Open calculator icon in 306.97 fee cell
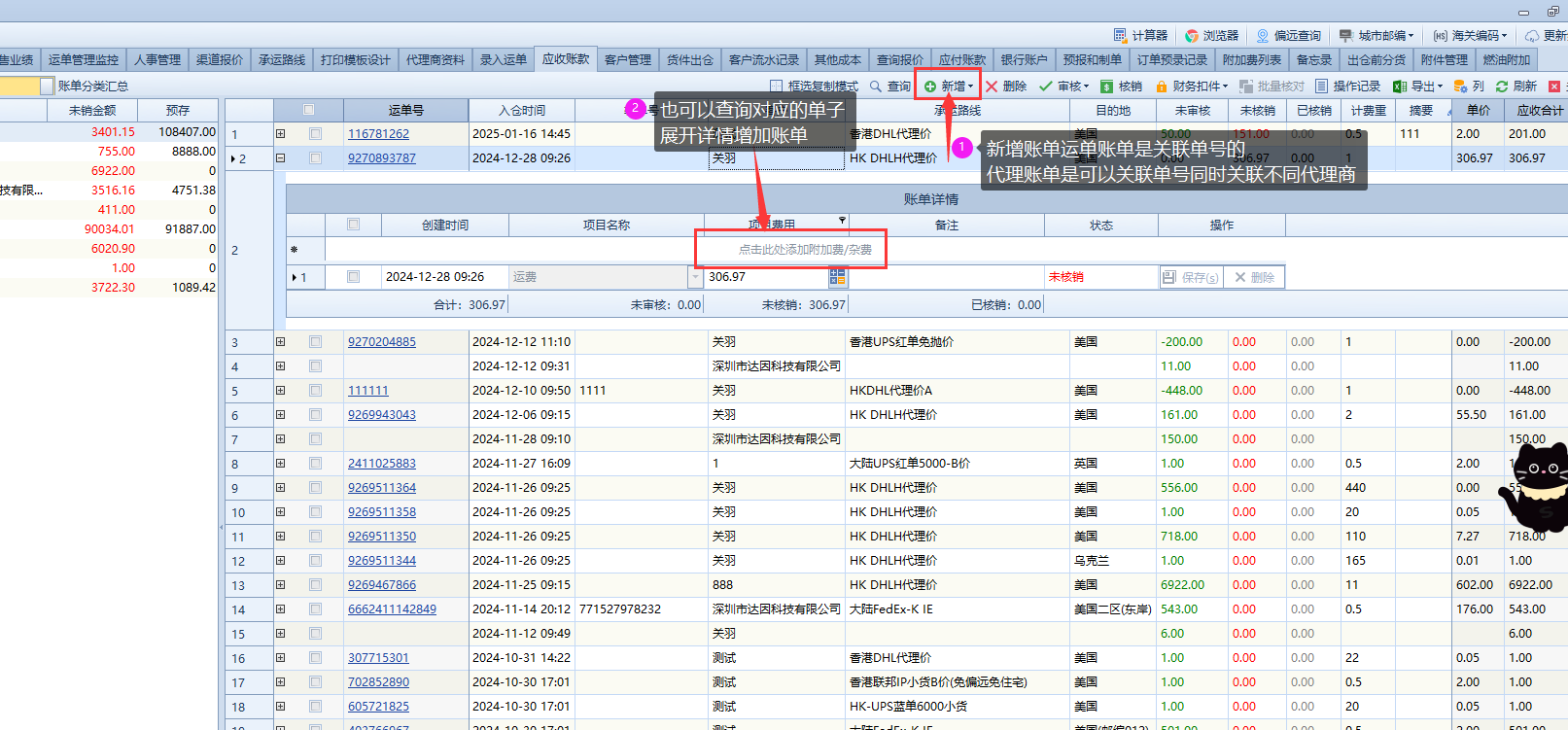This screenshot has height=730, width=1568. pyautogui.click(x=837, y=278)
